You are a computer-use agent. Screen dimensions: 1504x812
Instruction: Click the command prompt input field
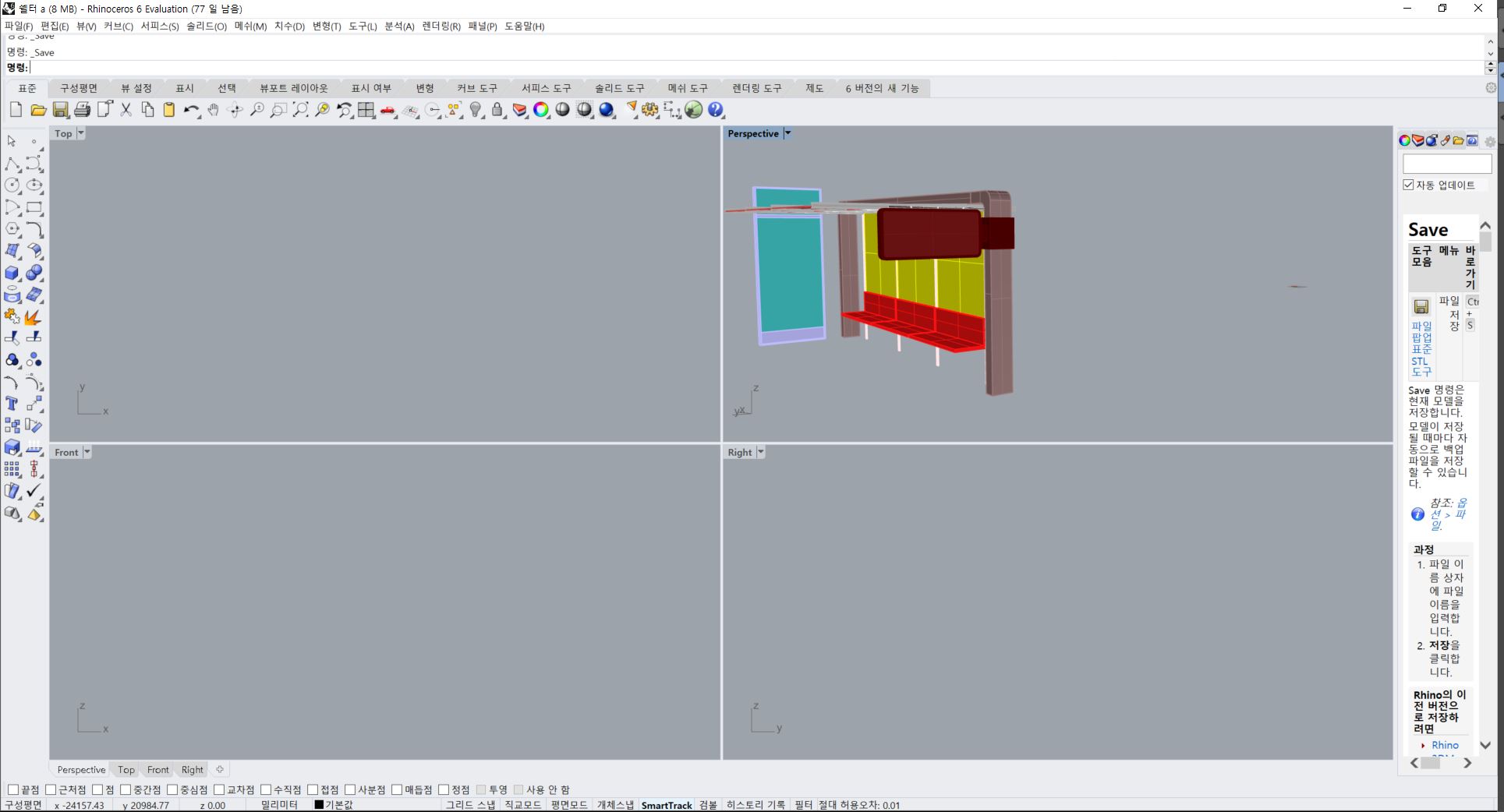pyautogui.click(x=756, y=68)
